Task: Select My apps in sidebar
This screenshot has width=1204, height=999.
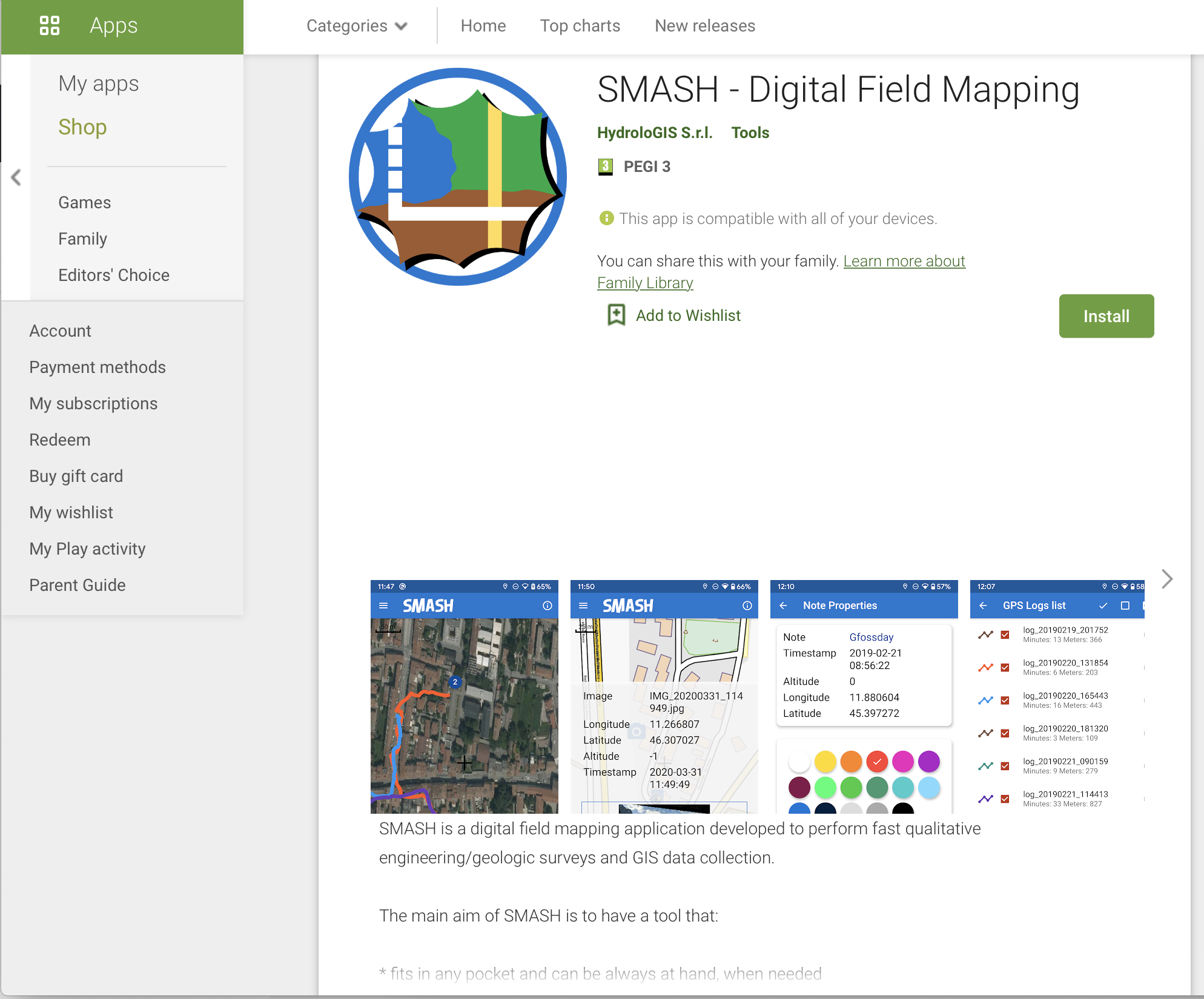Action: coord(99,84)
